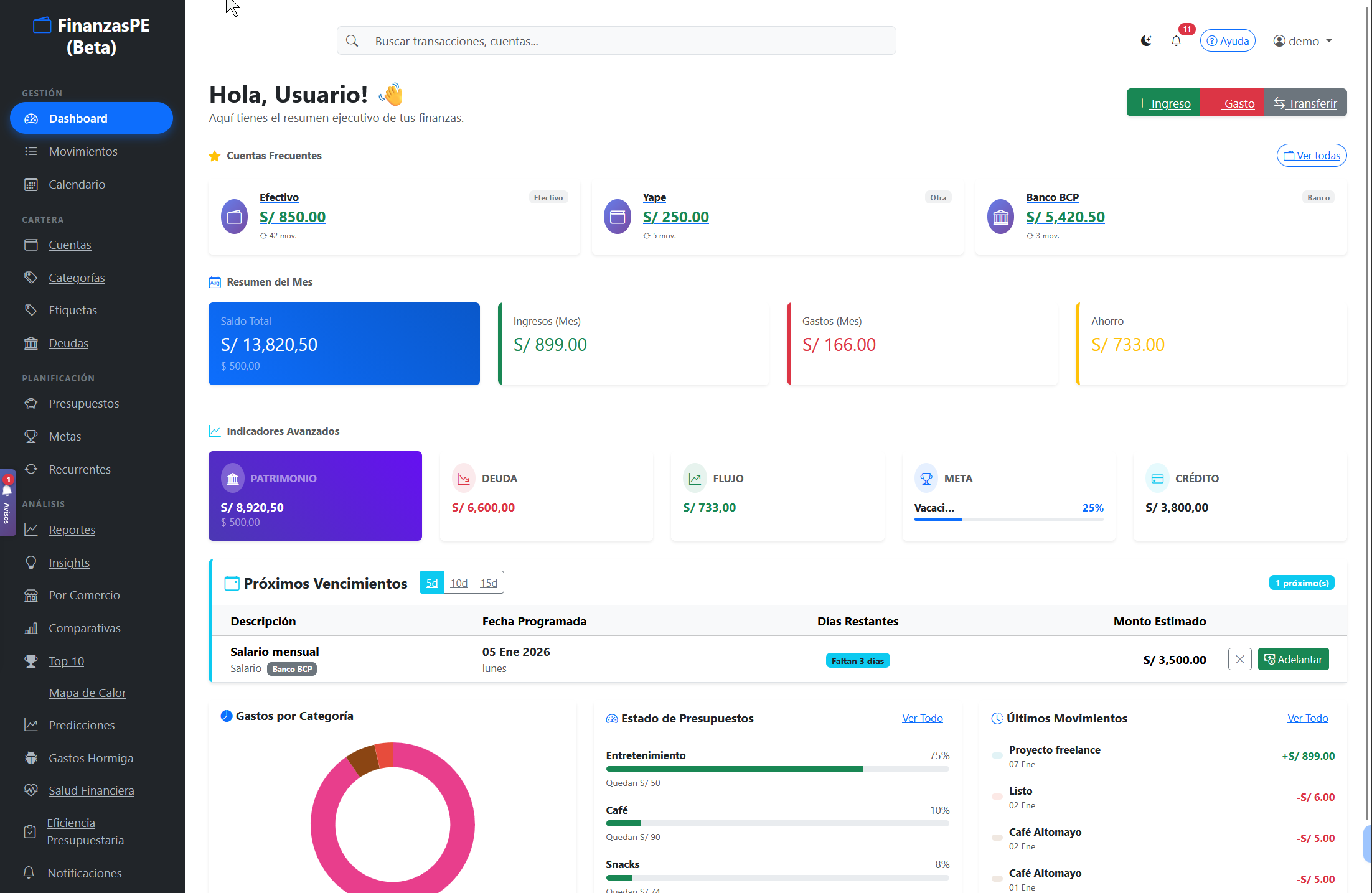This screenshot has height=893, width=1372.
Task: Click the Calendario sidebar icon
Action: click(x=31, y=184)
